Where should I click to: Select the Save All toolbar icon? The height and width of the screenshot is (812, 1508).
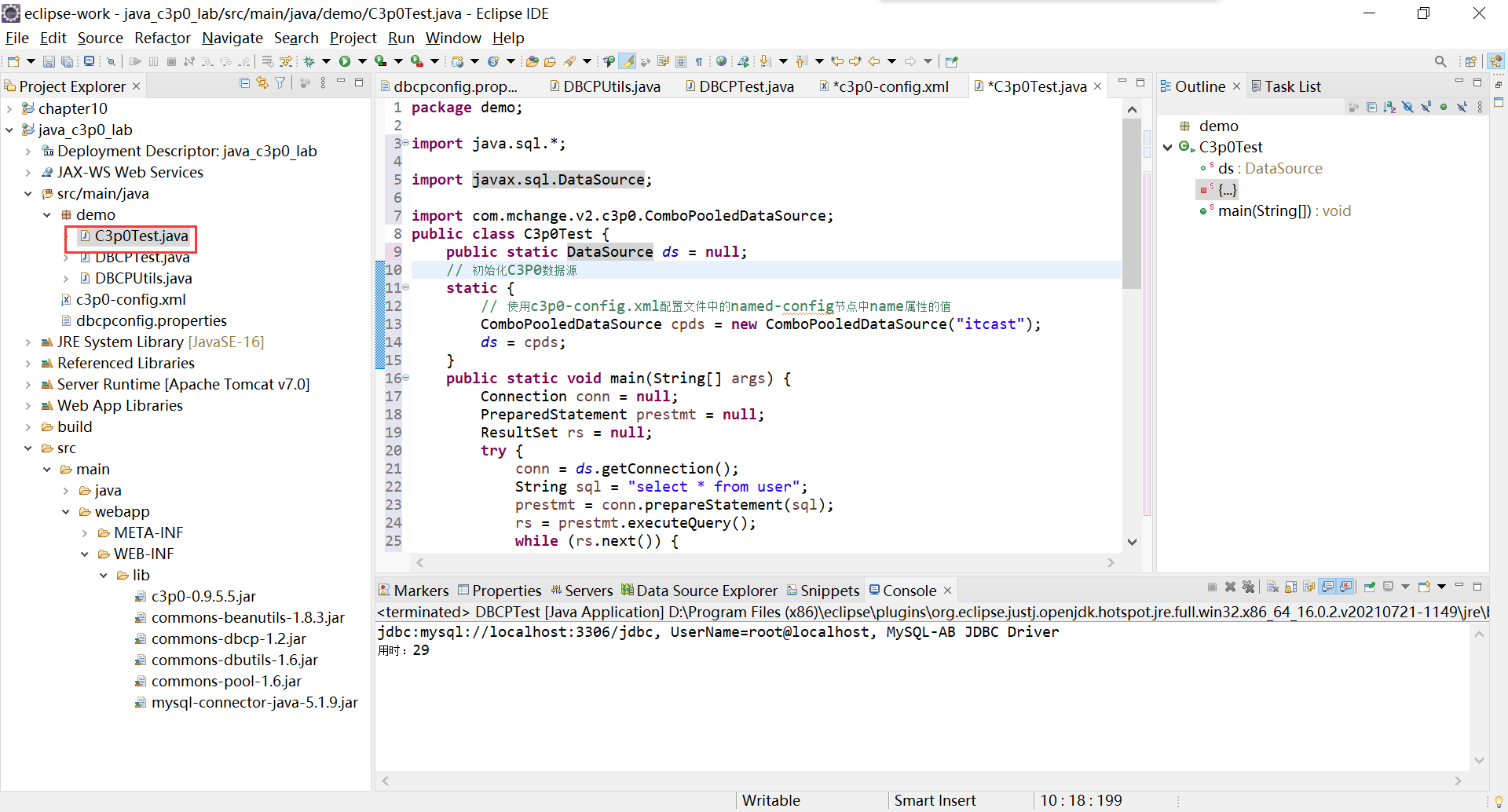(x=68, y=60)
